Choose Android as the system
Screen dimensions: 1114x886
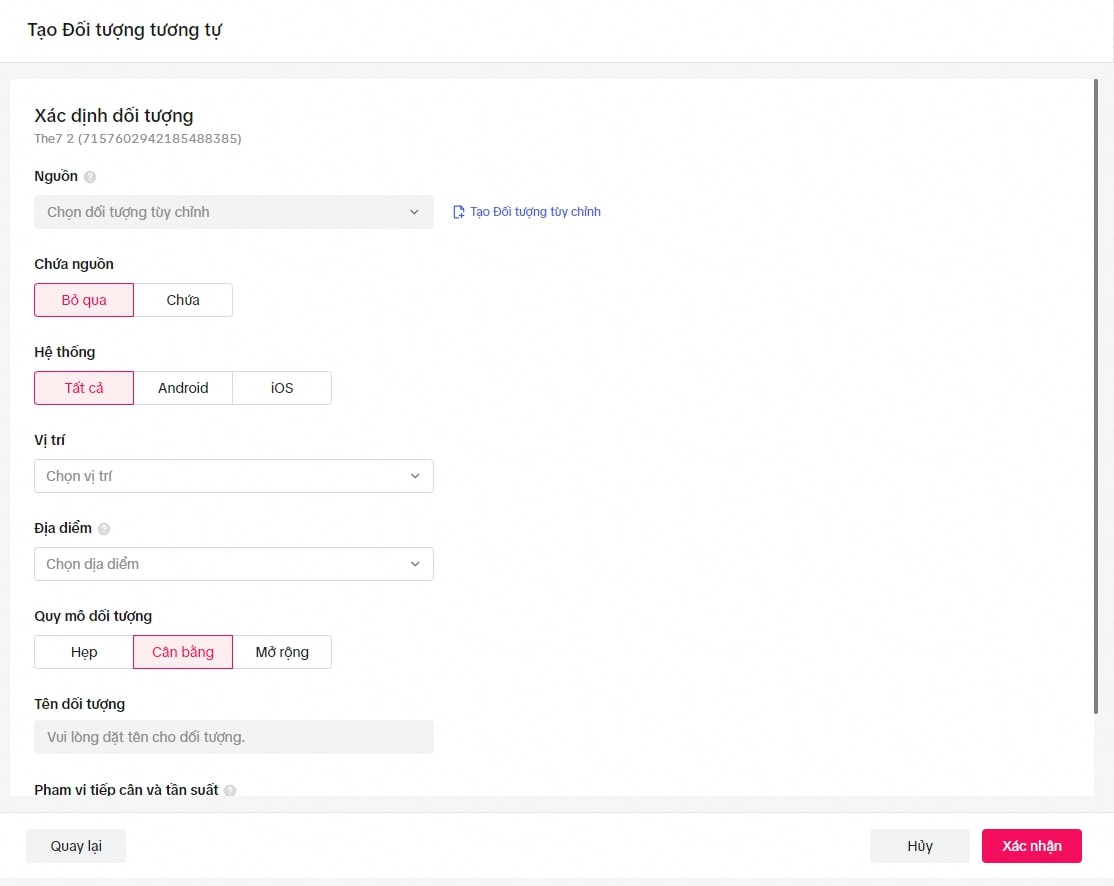coord(183,388)
